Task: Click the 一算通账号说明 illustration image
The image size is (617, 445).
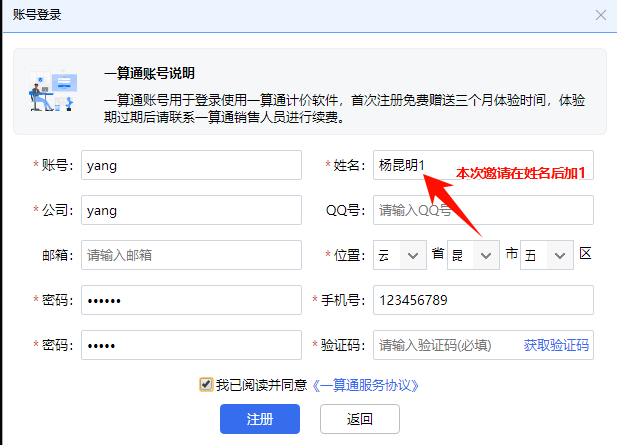Action: click(53, 91)
